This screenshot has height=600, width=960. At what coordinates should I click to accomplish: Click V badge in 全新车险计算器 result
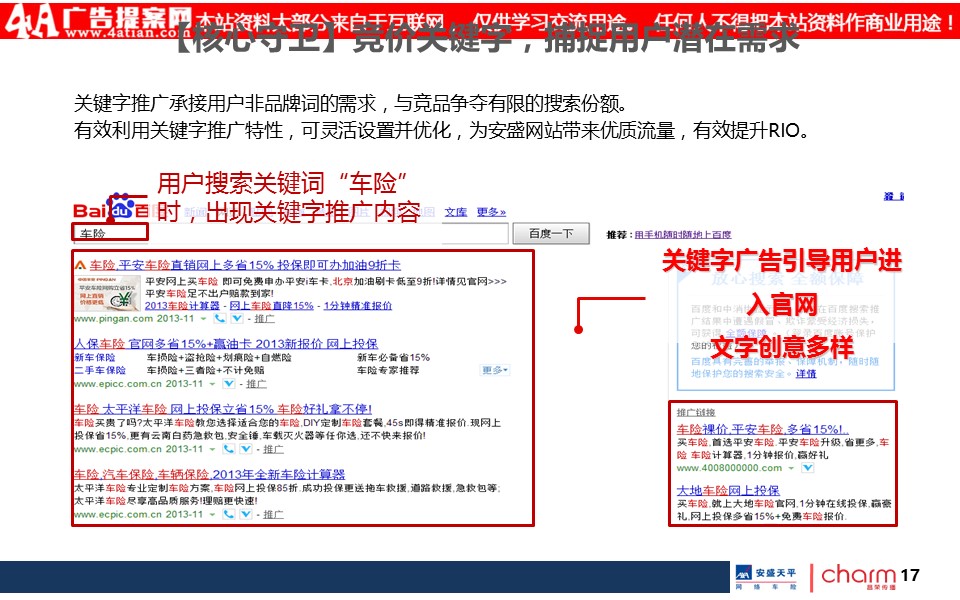[246, 514]
